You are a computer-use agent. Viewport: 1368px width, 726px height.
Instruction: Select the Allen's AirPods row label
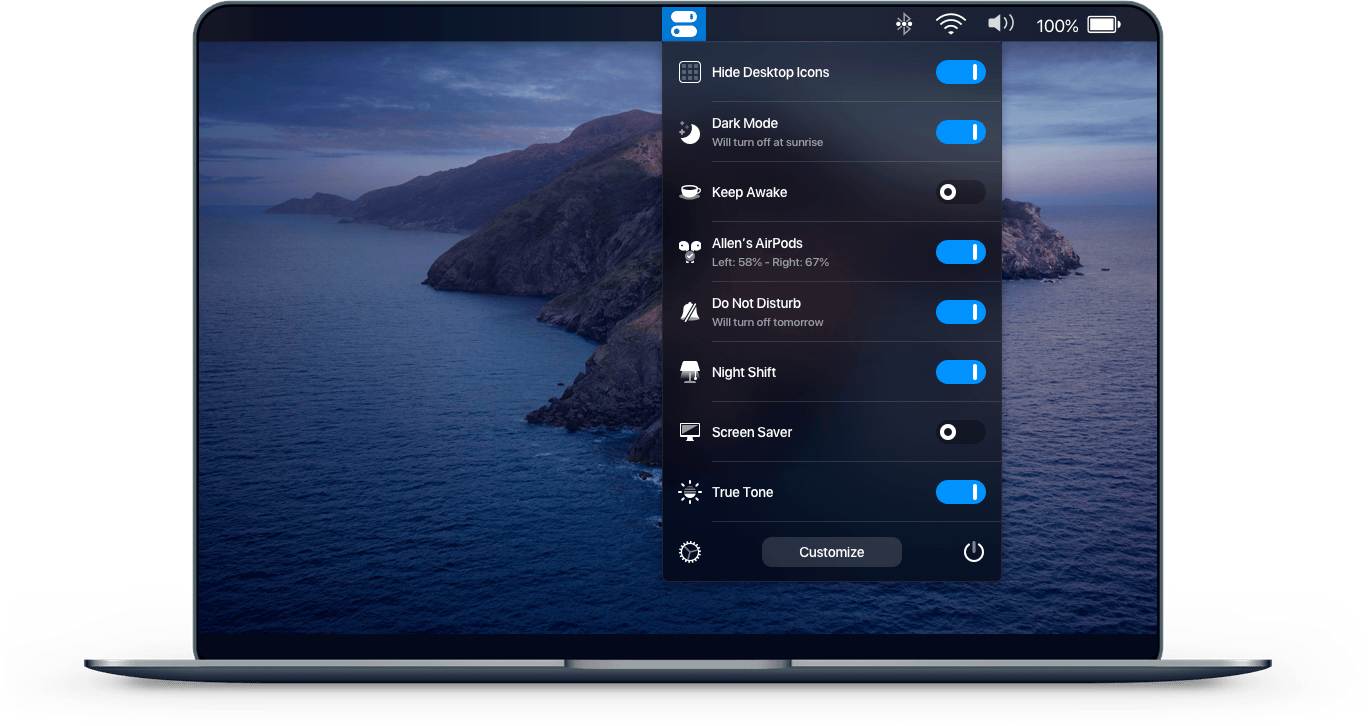click(757, 243)
